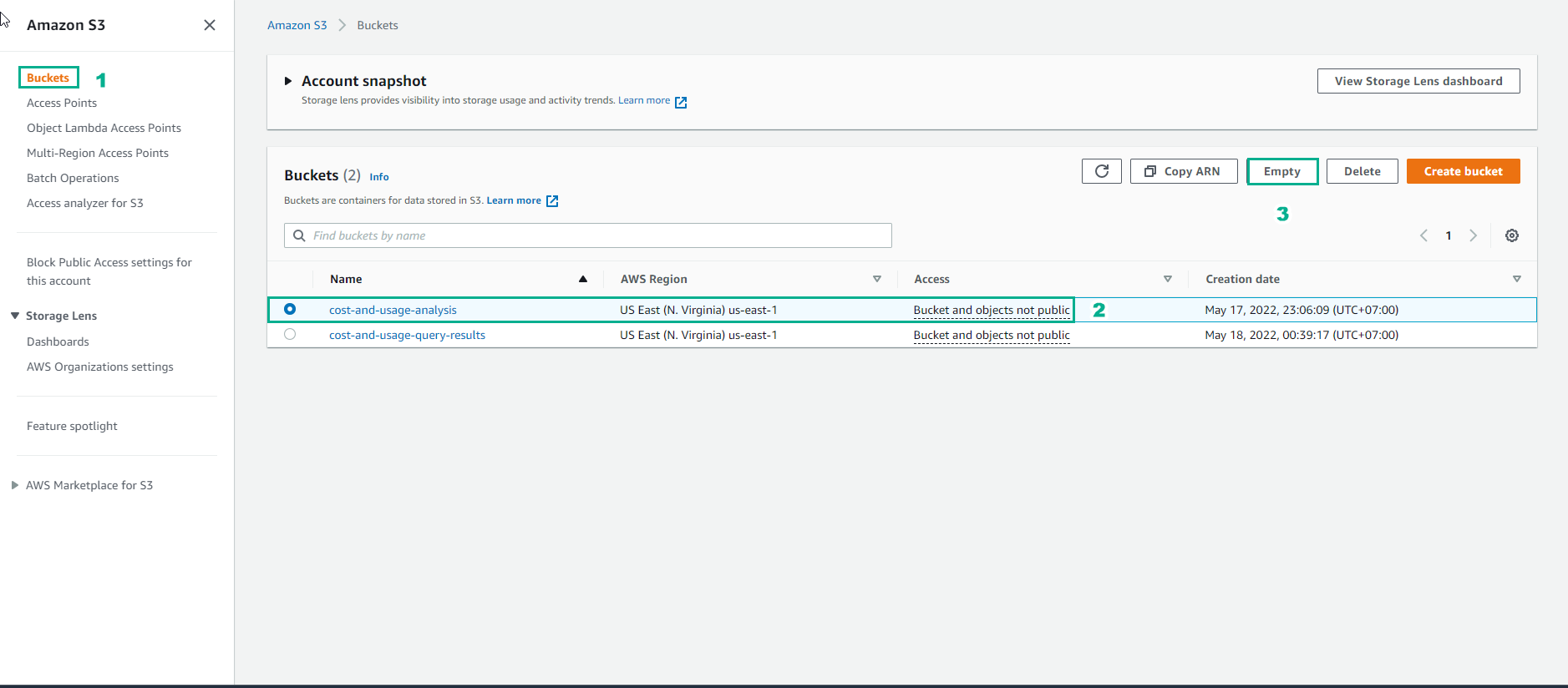Click the Copy ARN button
Image resolution: width=1568 pixels, height=688 pixels.
point(1183,171)
